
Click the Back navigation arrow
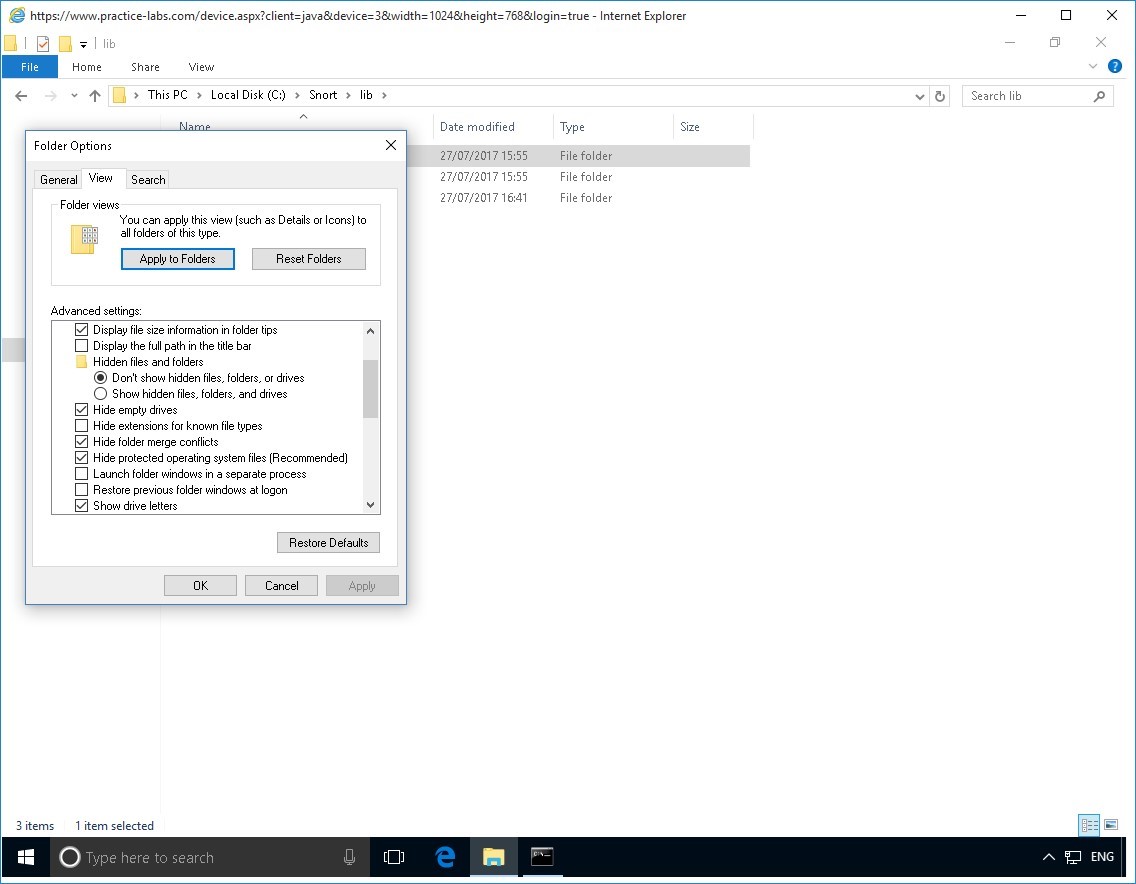21,96
